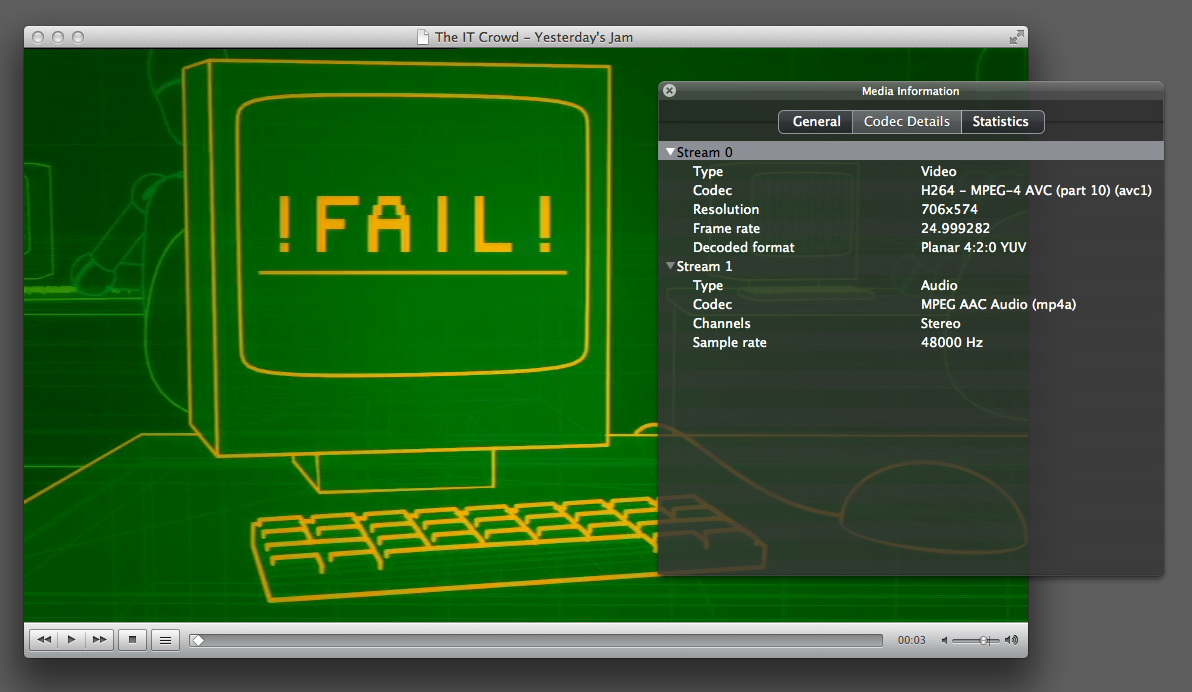Image resolution: width=1192 pixels, height=692 pixels.
Task: Select the 'Planar 4:2:0 YUV' value
Action: (x=973, y=247)
